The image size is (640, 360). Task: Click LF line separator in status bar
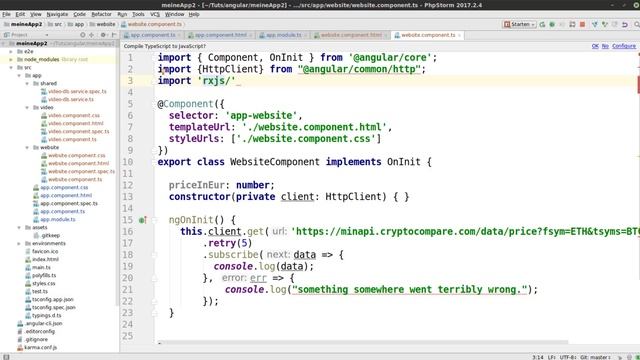click(552, 357)
